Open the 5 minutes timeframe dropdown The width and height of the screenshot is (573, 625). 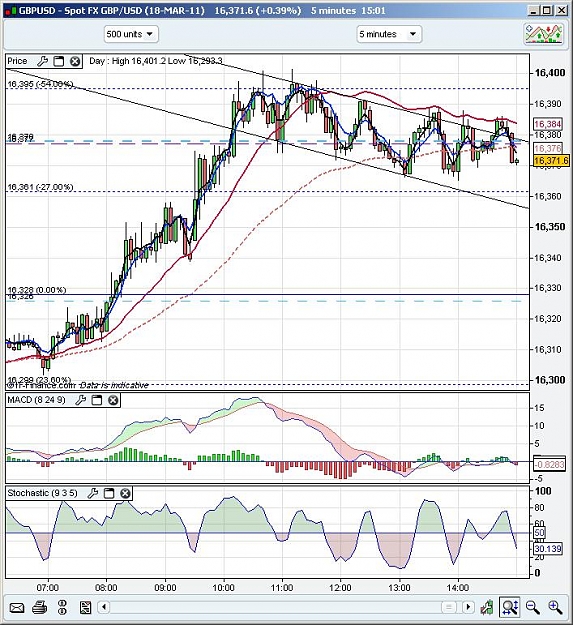pos(389,34)
